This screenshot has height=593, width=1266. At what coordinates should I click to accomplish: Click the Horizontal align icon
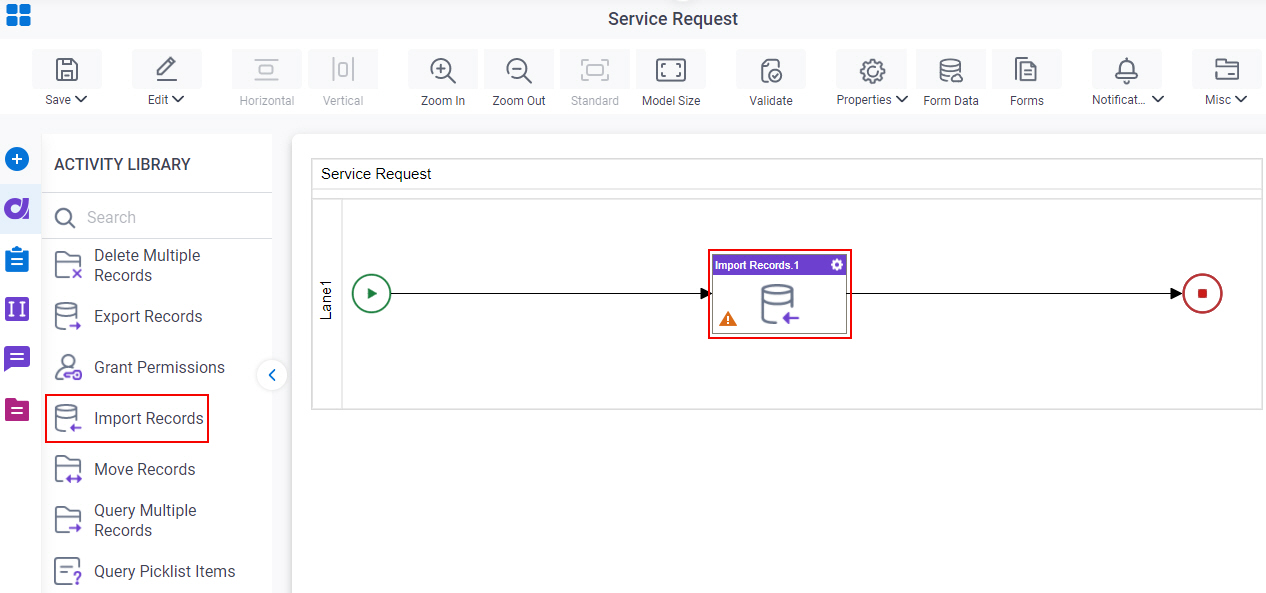(266, 70)
